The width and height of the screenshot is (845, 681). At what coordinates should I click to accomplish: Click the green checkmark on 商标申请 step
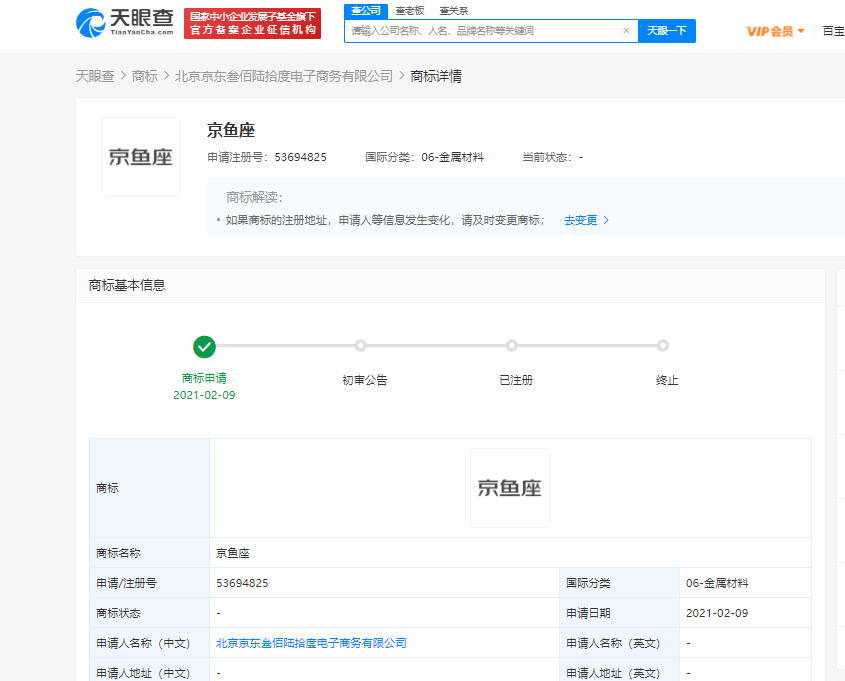pos(205,347)
